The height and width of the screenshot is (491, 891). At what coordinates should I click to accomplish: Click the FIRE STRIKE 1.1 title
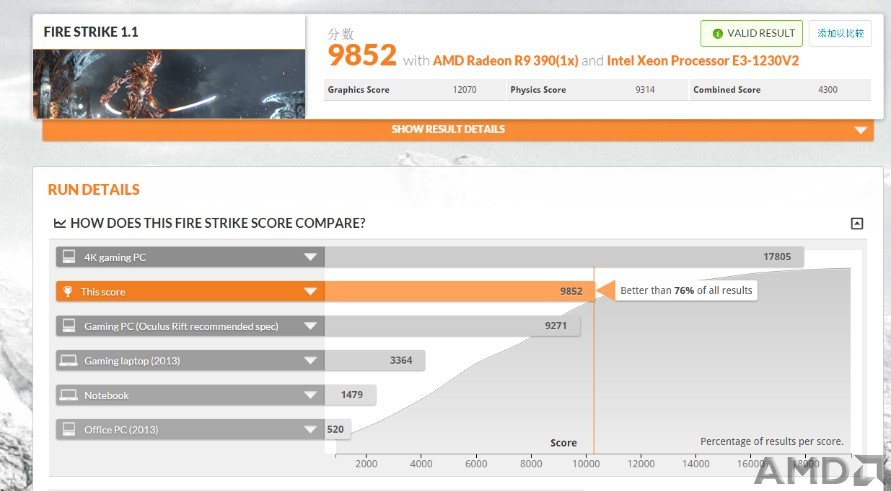[91, 32]
